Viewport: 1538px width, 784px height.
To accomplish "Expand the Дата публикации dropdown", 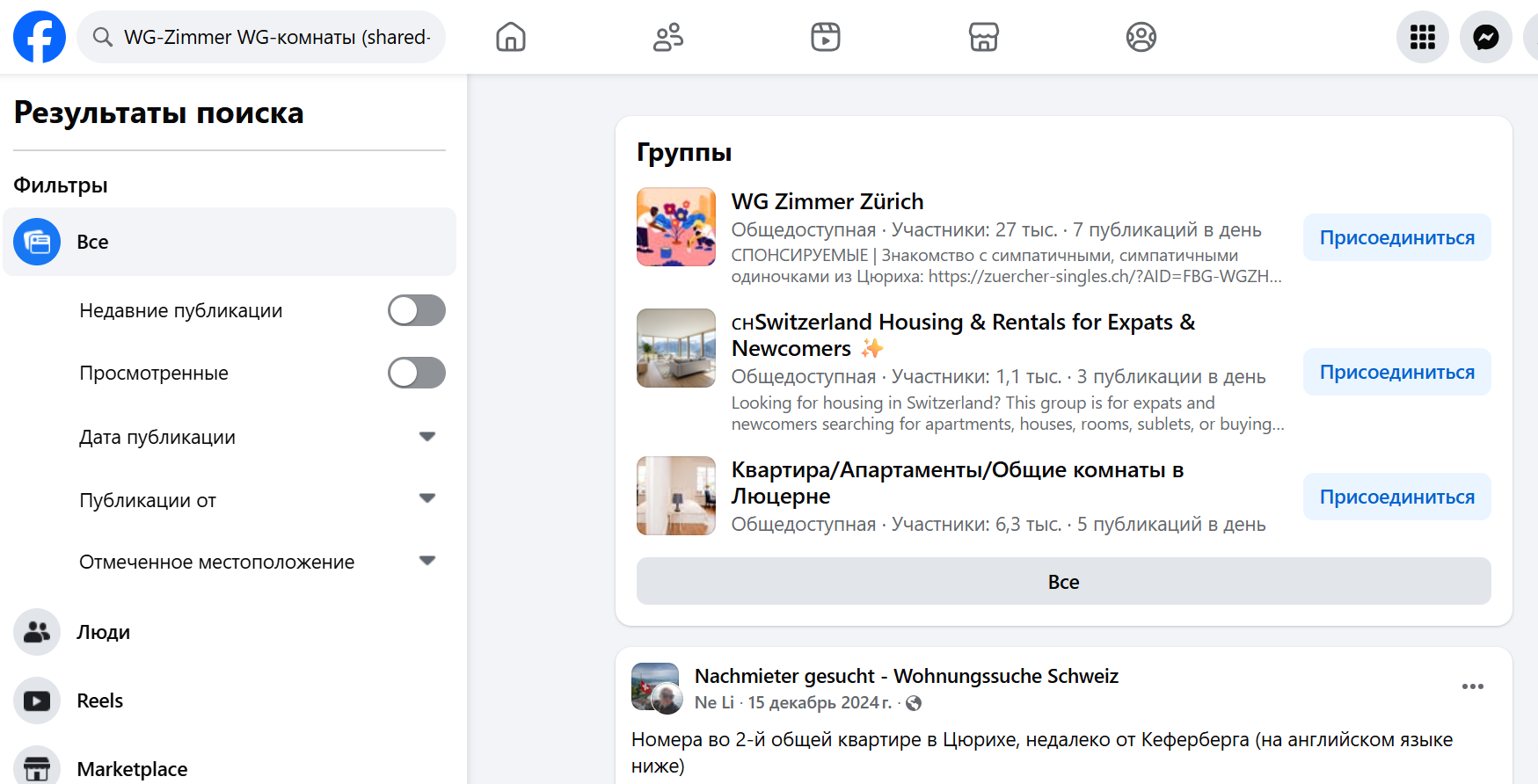I will pos(427,437).
